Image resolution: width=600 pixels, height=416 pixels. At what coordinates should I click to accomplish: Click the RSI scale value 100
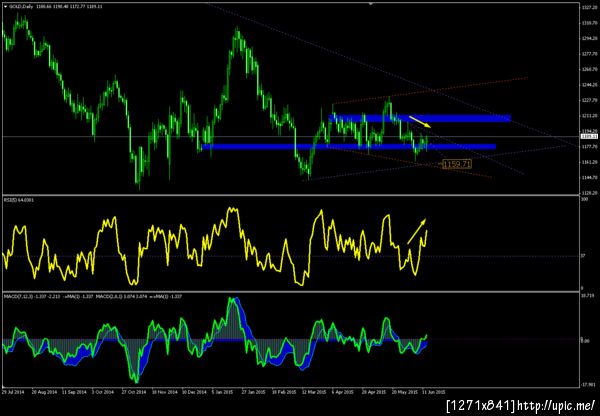coord(584,200)
